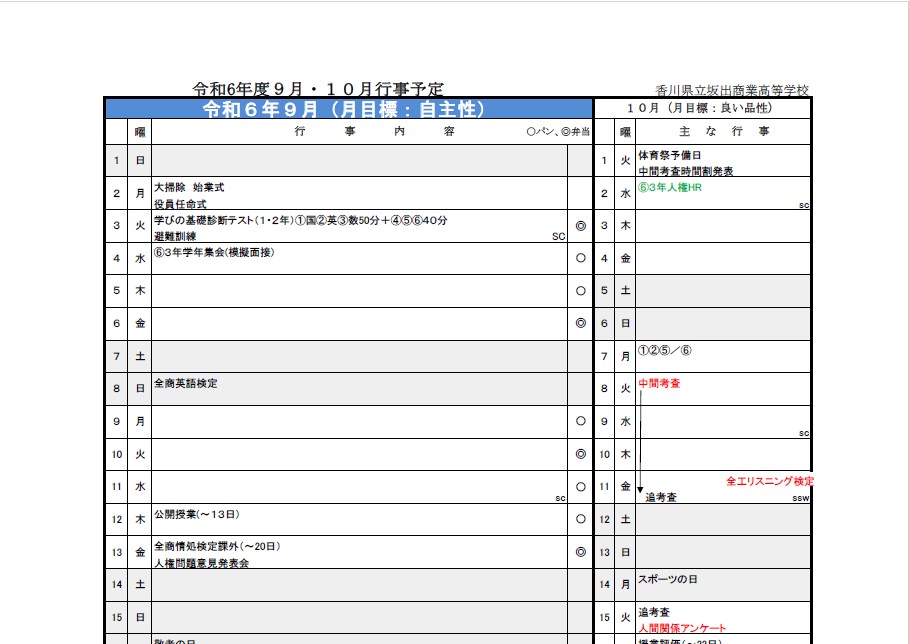Click スポーツの日 on October 14

668,579
